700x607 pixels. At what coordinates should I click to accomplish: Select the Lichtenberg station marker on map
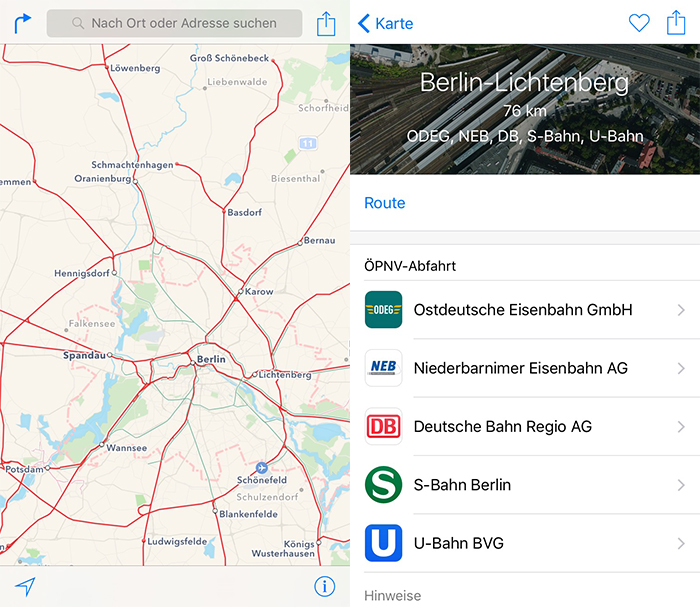(255, 374)
